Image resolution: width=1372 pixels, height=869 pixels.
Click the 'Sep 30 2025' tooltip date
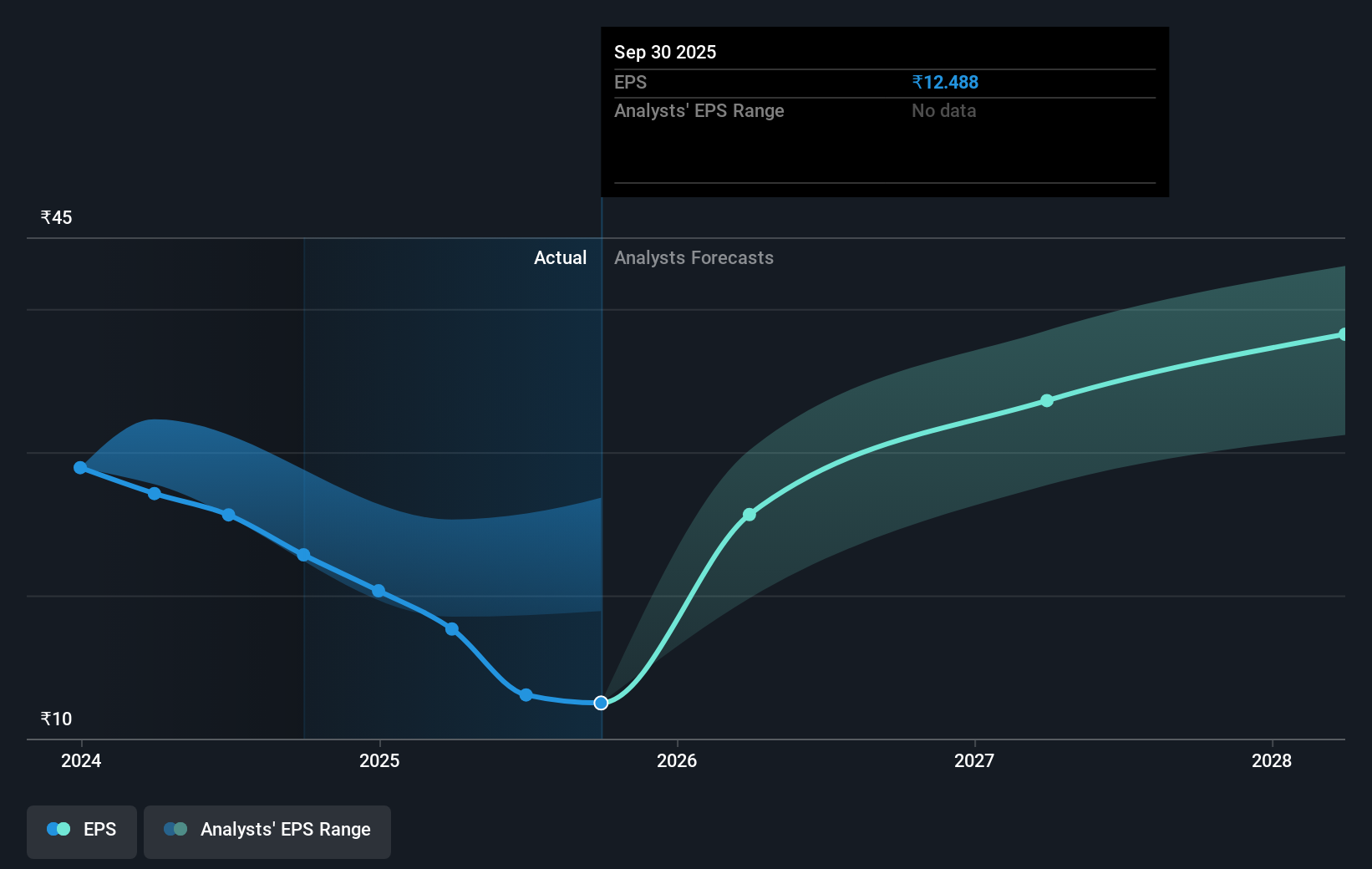pyautogui.click(x=665, y=52)
